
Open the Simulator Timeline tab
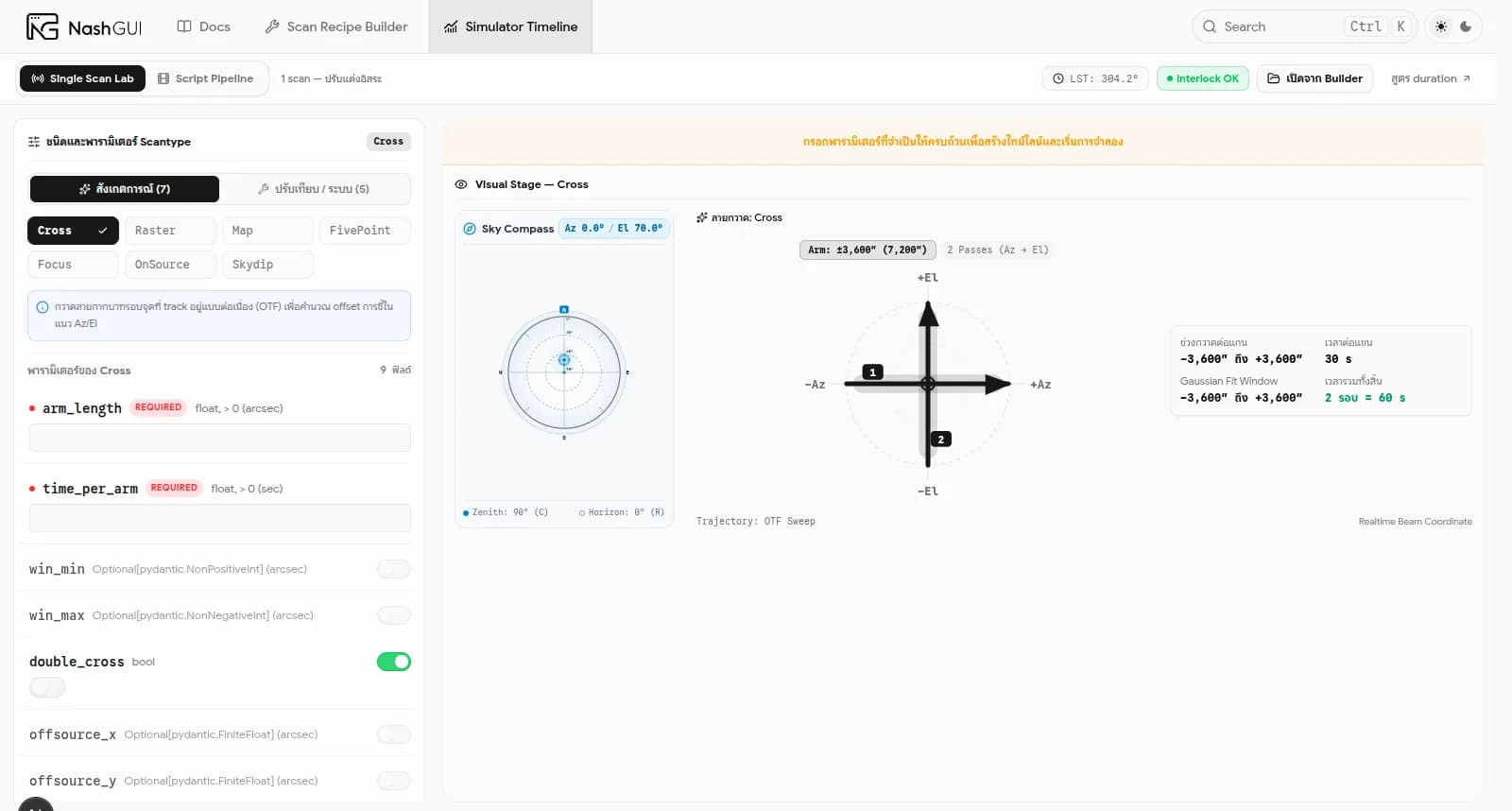(x=510, y=26)
